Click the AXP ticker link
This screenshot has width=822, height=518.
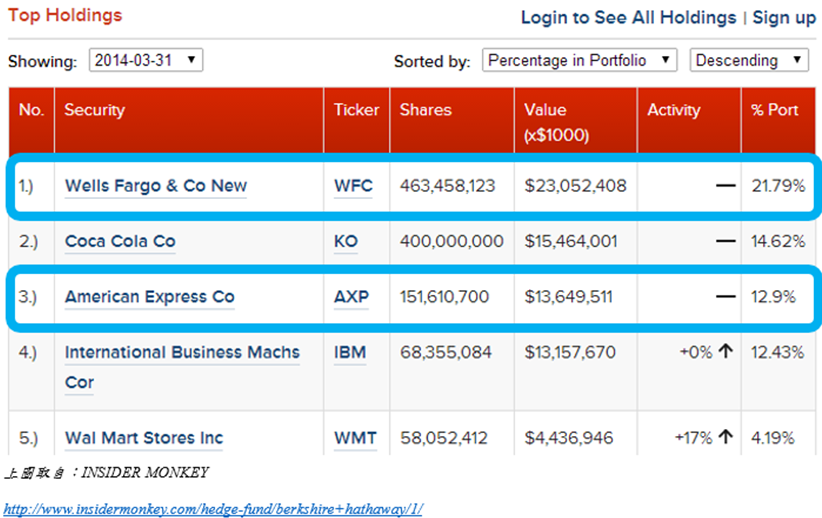click(x=352, y=297)
